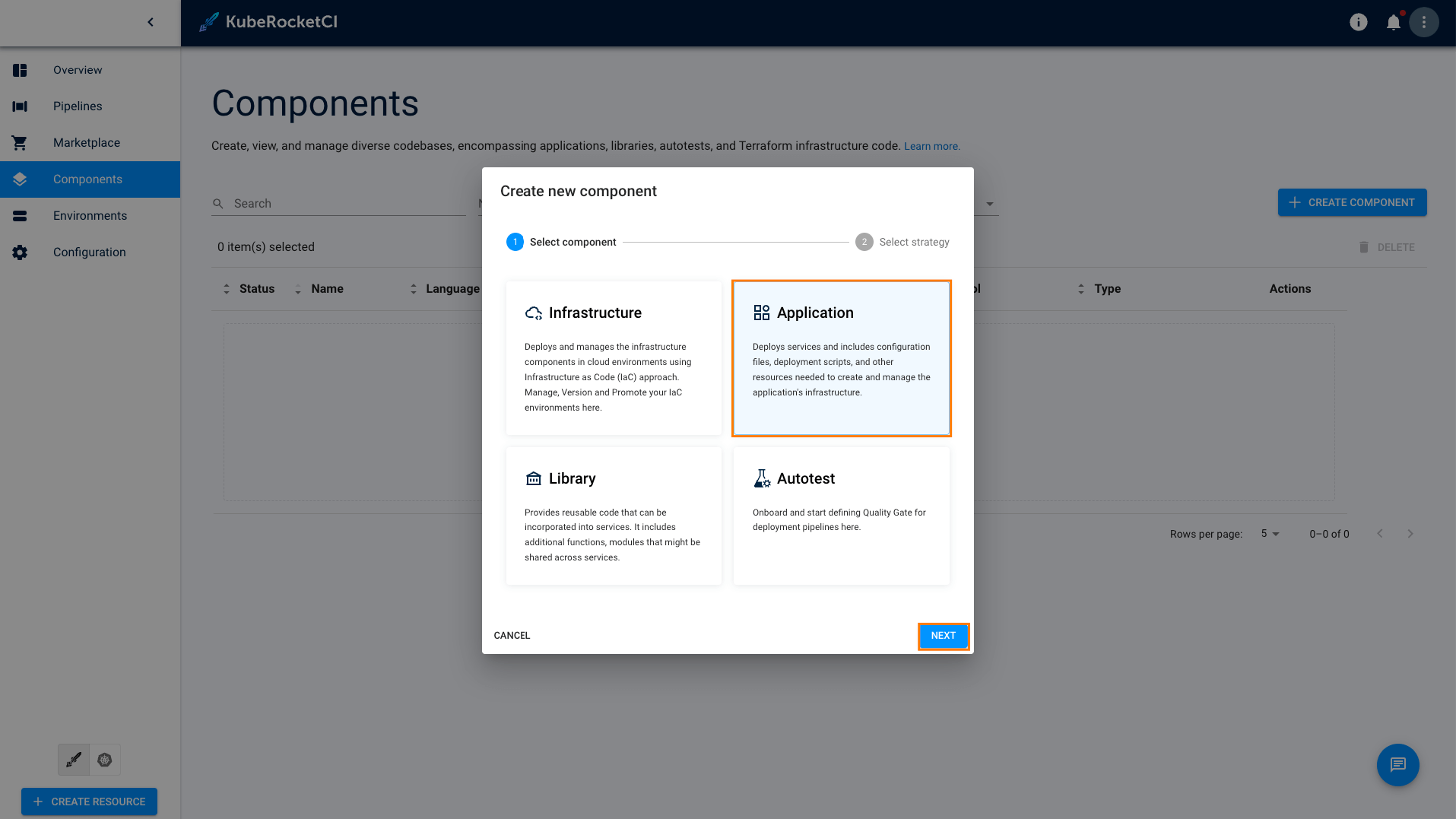The image size is (1456, 819).
Task: Click the next page chevron in pagination
Action: [x=1410, y=534]
